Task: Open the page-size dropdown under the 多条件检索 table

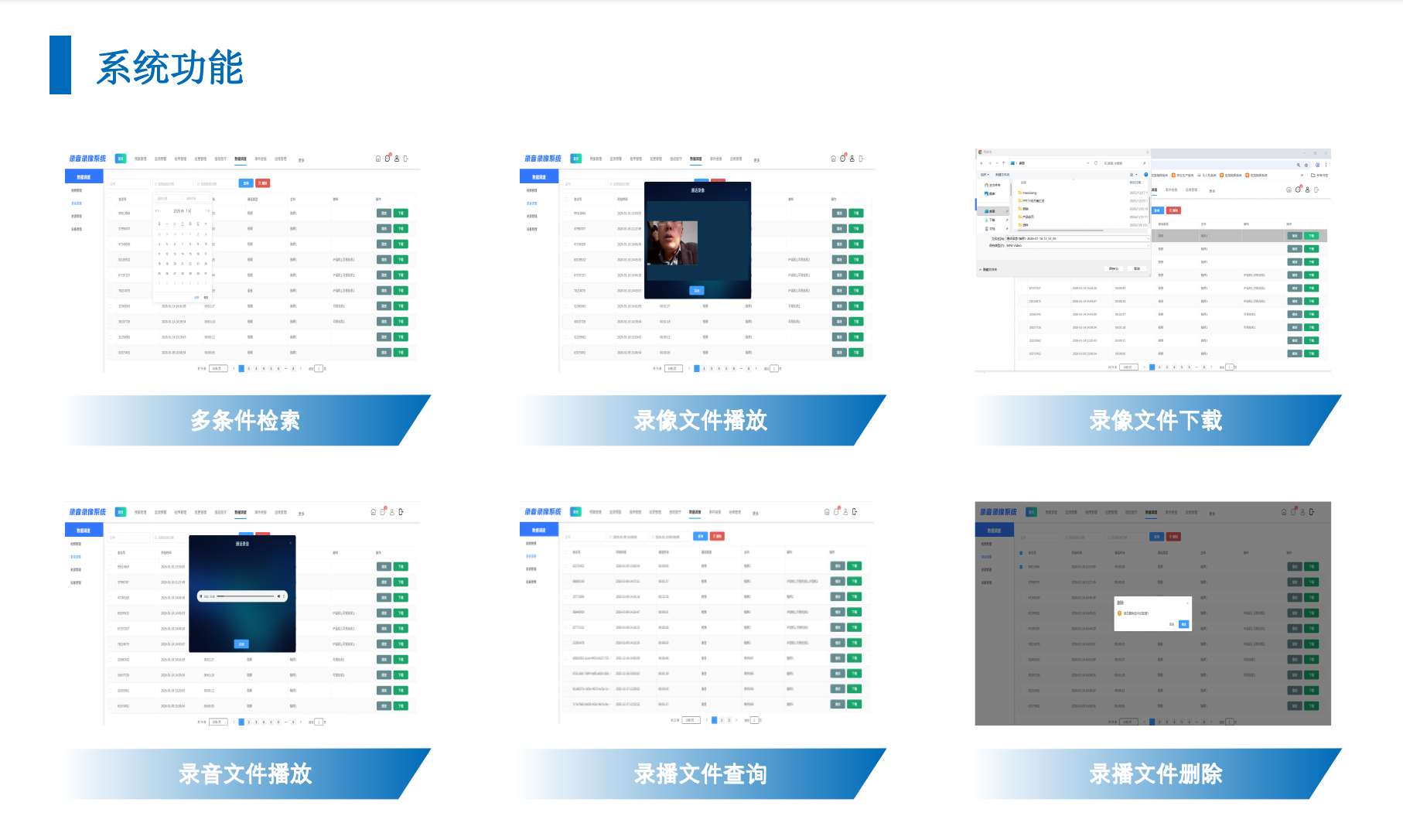Action: [x=218, y=369]
